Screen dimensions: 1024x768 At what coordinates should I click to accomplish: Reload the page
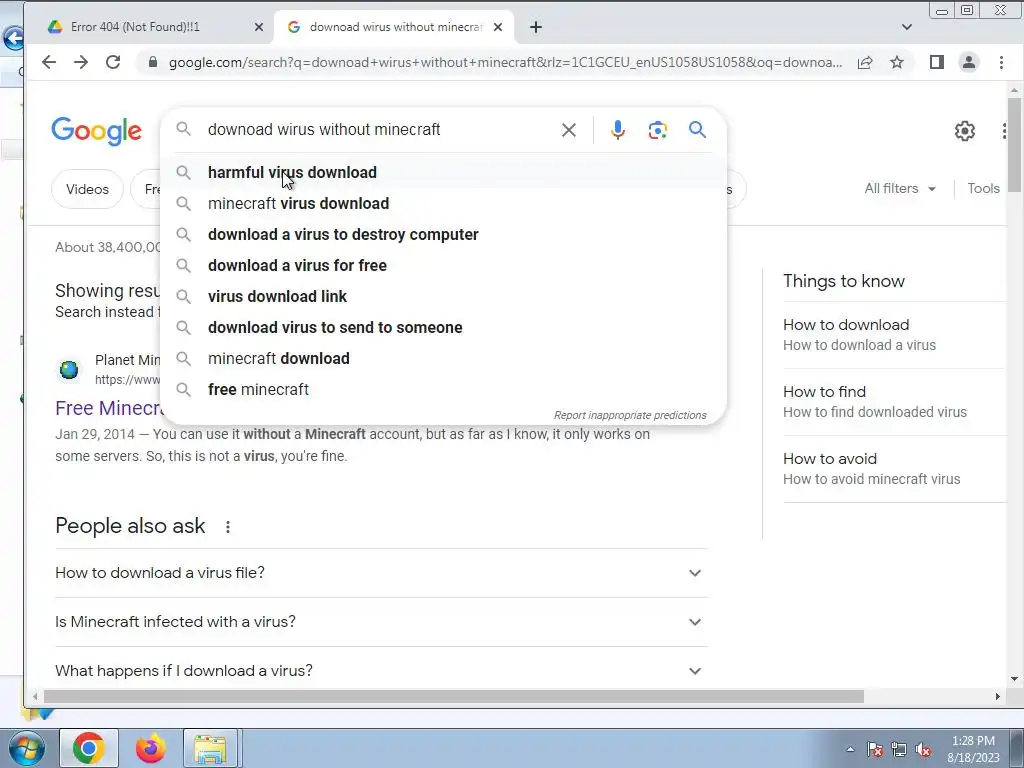click(x=113, y=62)
